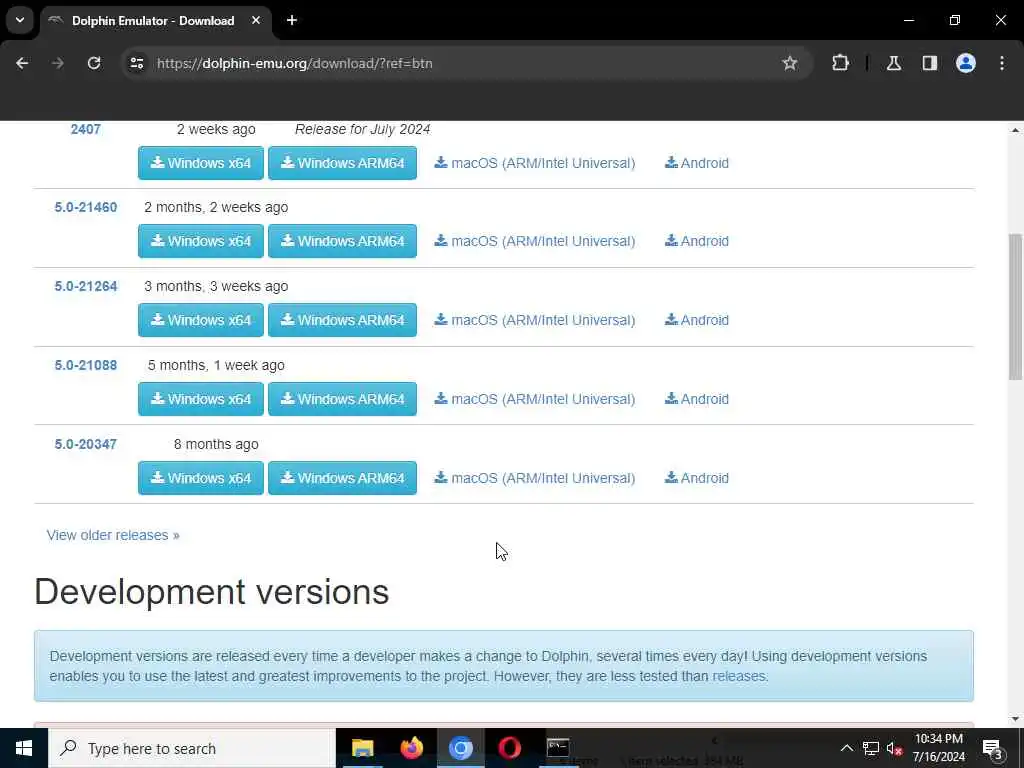Click the taskbar search box
1024x768 pixels.
click(x=191, y=748)
